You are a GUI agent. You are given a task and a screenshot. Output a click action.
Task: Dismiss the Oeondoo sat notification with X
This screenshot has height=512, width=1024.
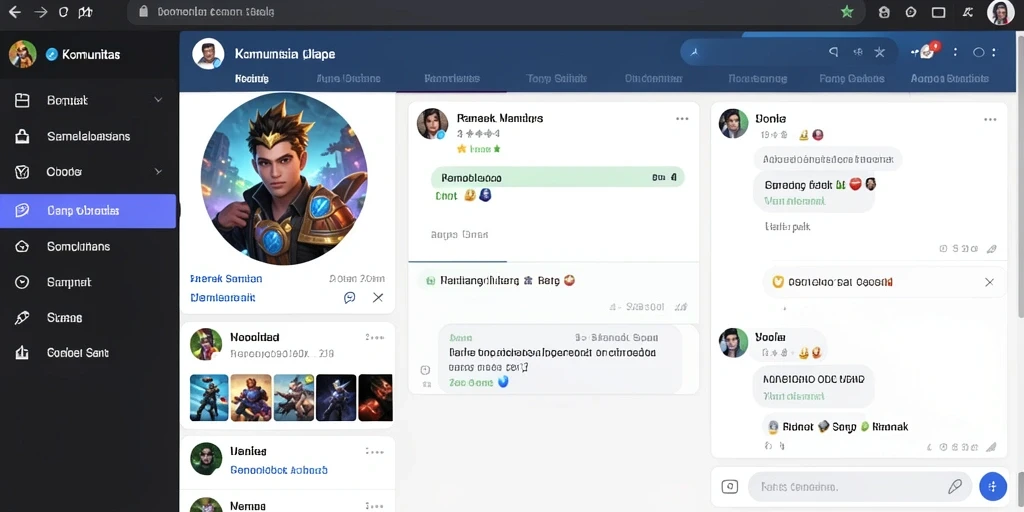click(989, 282)
